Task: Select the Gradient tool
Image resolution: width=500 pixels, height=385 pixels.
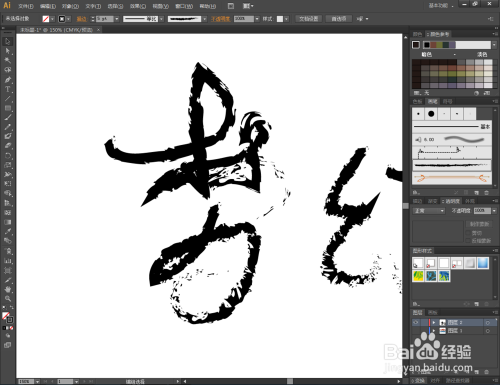Action: click(x=8, y=222)
